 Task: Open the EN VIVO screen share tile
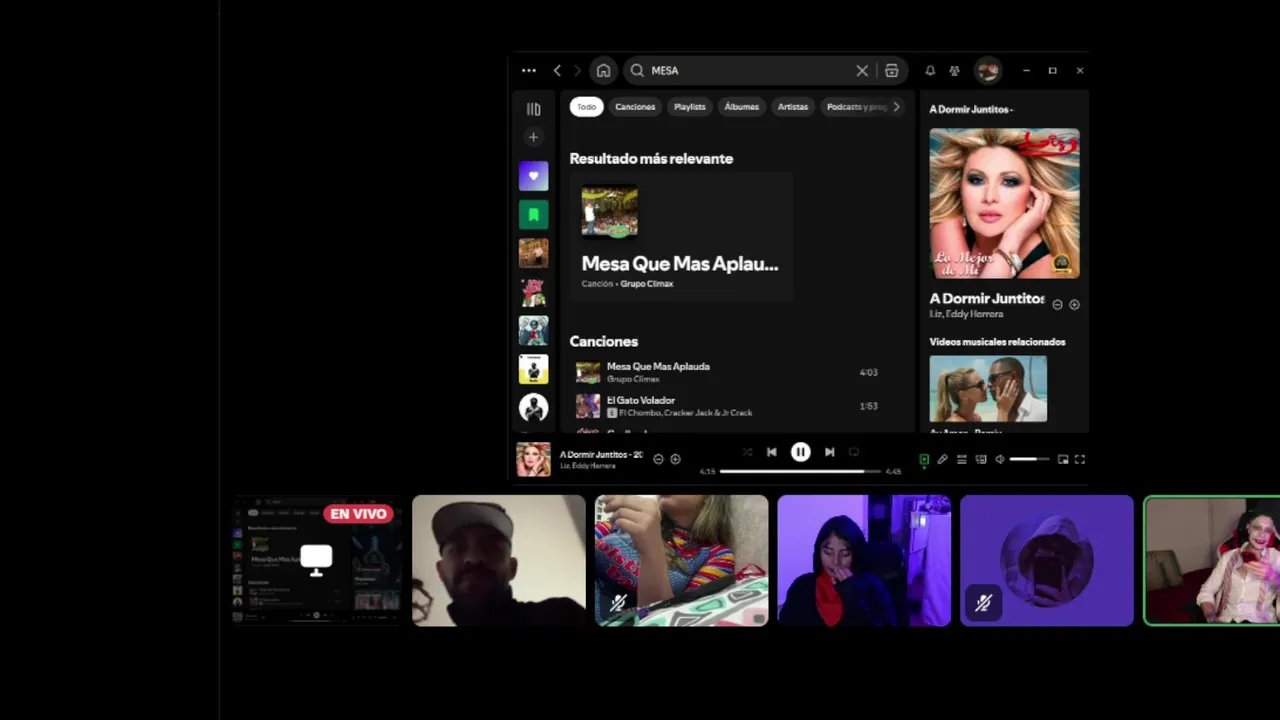(317, 560)
